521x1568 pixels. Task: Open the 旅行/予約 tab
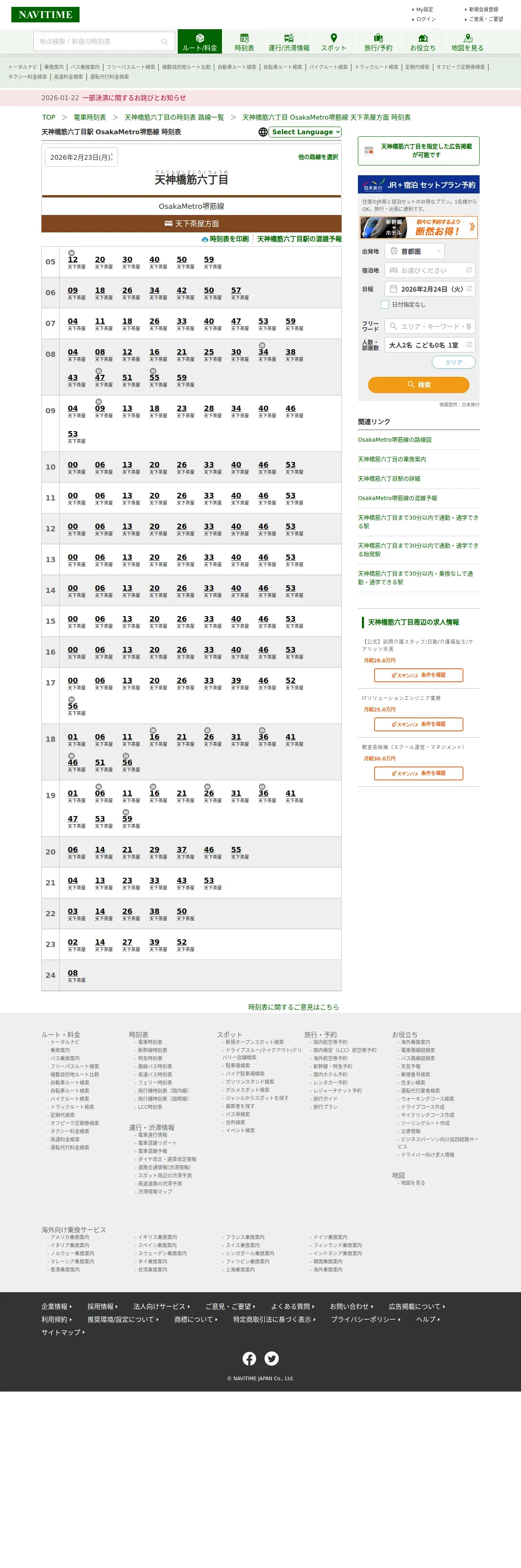378,42
